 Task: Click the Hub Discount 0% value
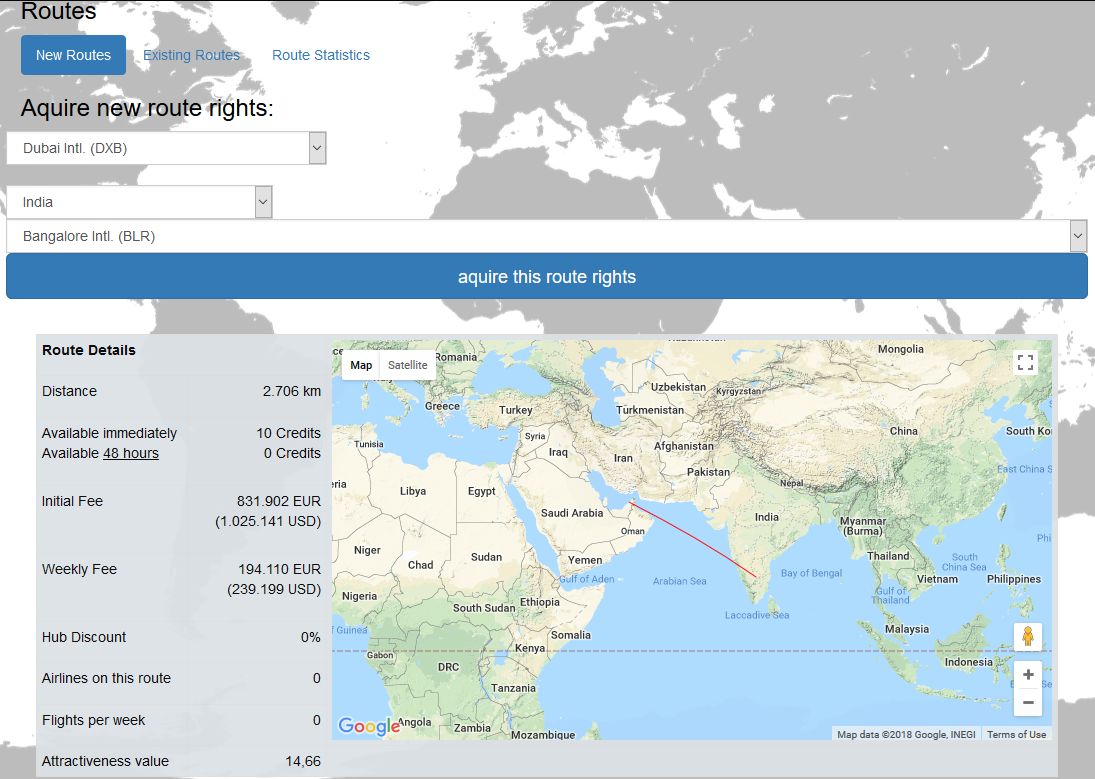[311, 637]
